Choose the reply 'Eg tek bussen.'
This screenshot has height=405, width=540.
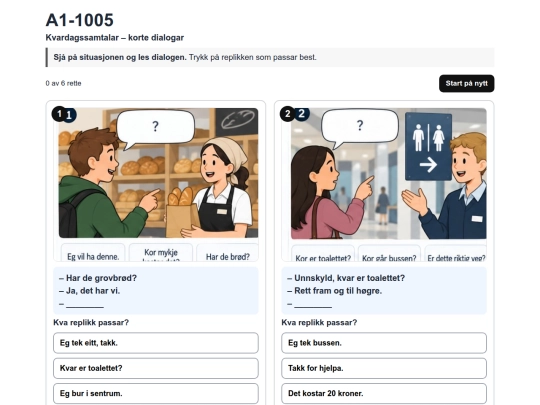click(x=384, y=343)
